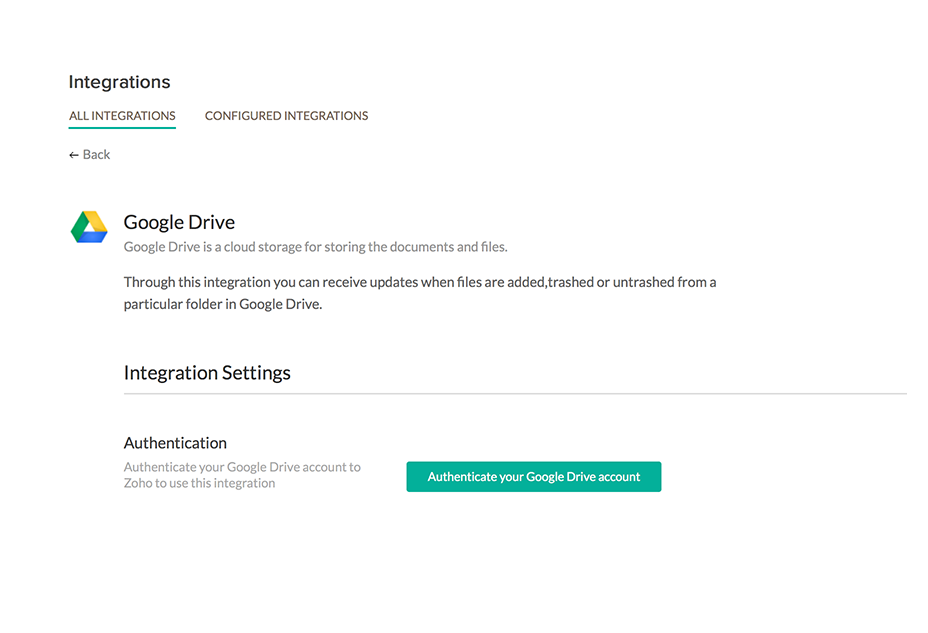Switch to the All Integrations tab
Viewport: 928px width, 633px height.
122,116
